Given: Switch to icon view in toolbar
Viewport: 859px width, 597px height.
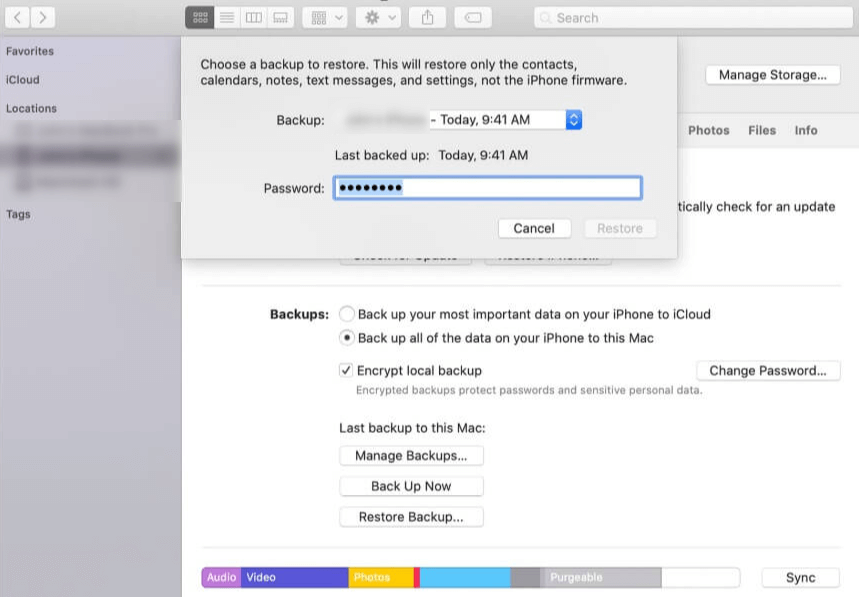Looking at the screenshot, I should [x=200, y=18].
